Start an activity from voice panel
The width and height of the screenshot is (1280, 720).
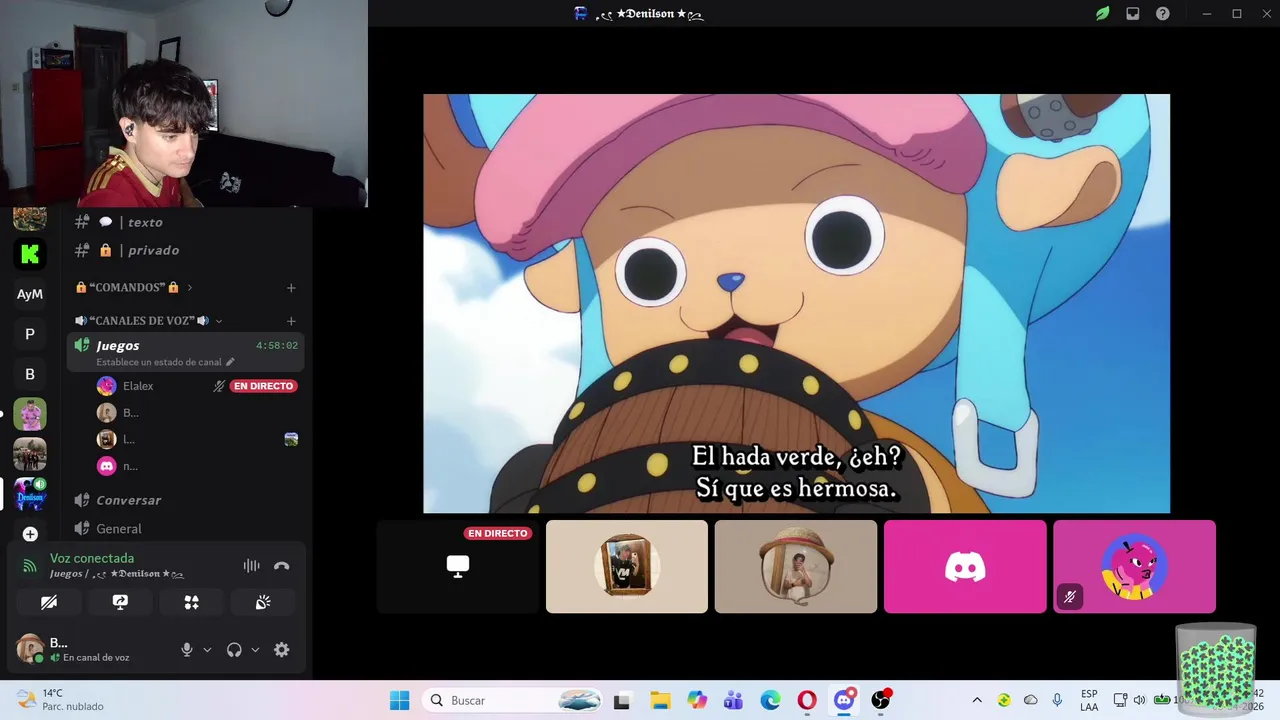[x=191, y=602]
